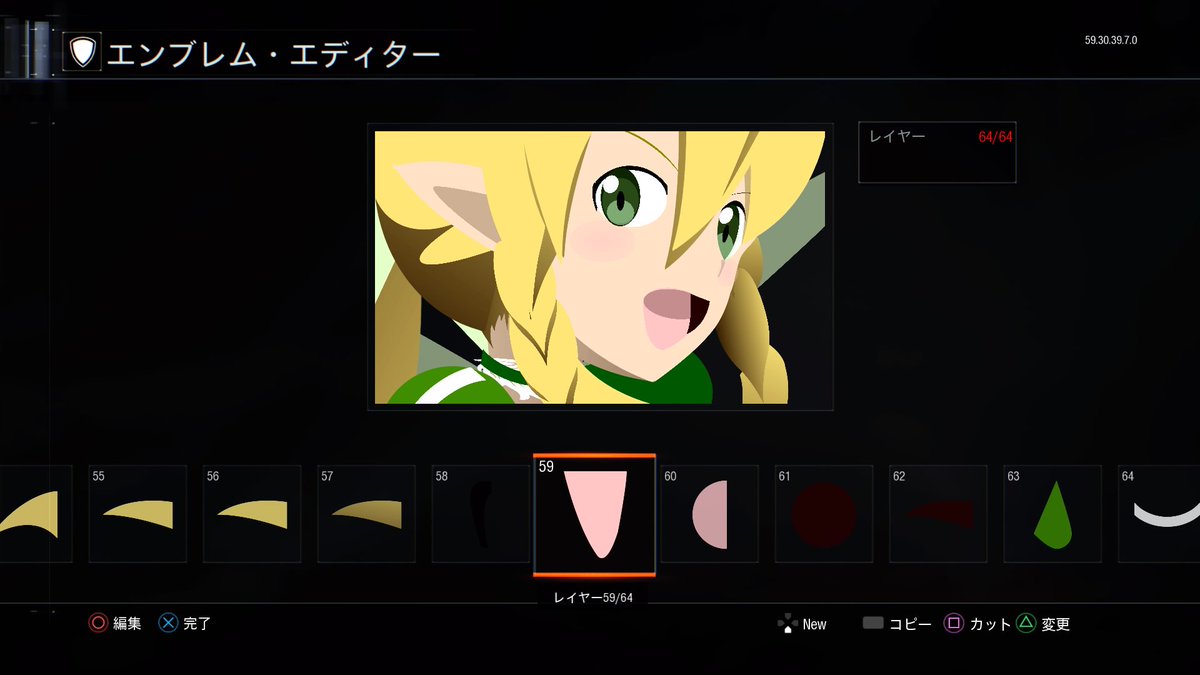Select layer 61 dark red circle

click(x=824, y=513)
